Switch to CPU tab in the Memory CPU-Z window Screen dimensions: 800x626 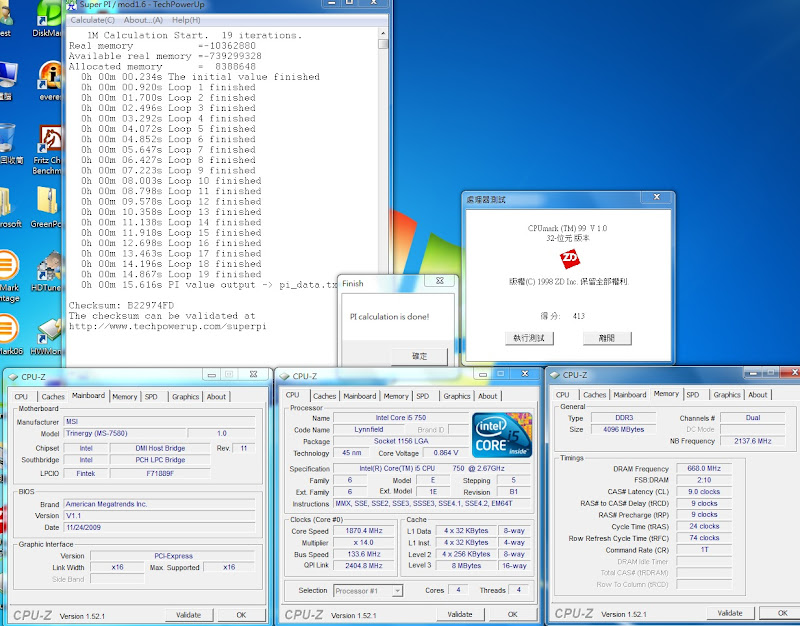[x=563, y=395]
